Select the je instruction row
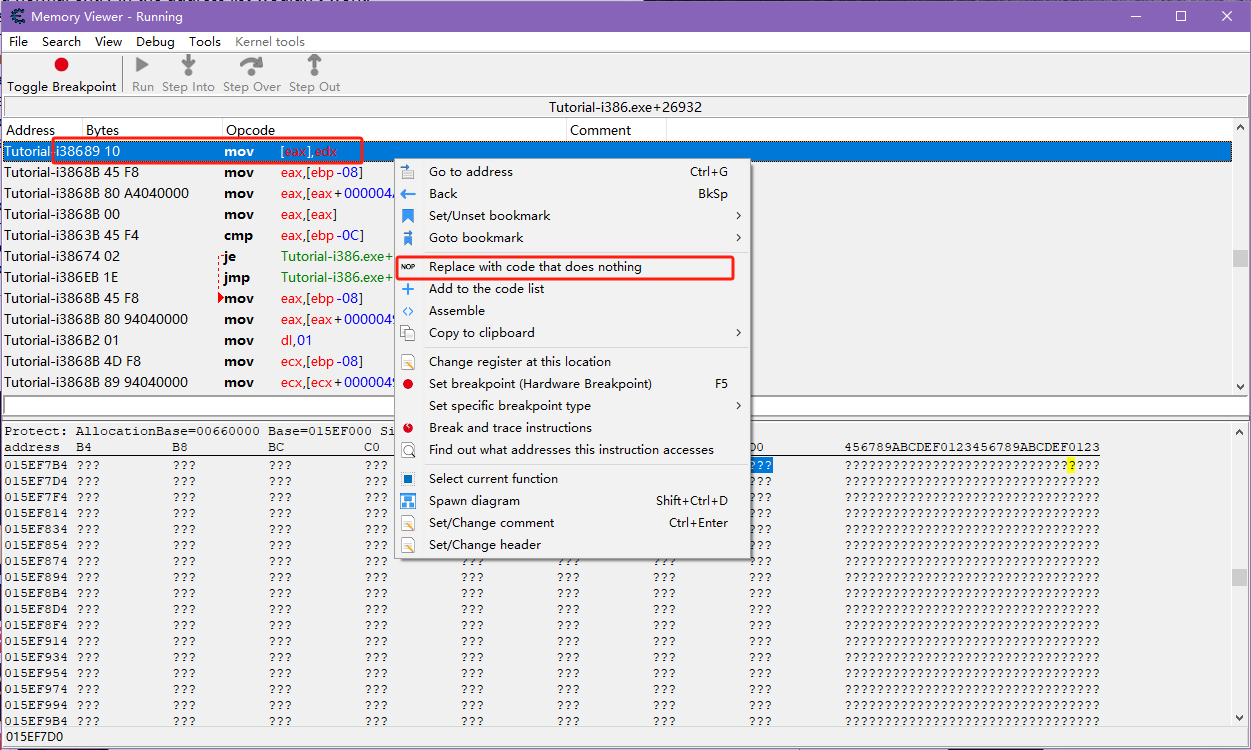Viewport: 1251px width, 750px height. (x=617, y=257)
